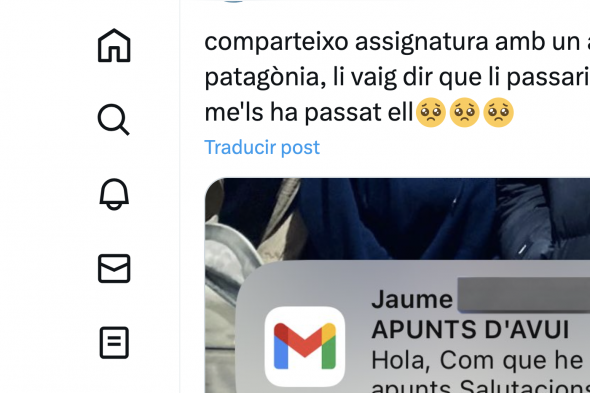The width and height of the screenshot is (590, 393).
Task: Click the Gmail app icon in the image
Action: pyautogui.click(x=305, y=346)
